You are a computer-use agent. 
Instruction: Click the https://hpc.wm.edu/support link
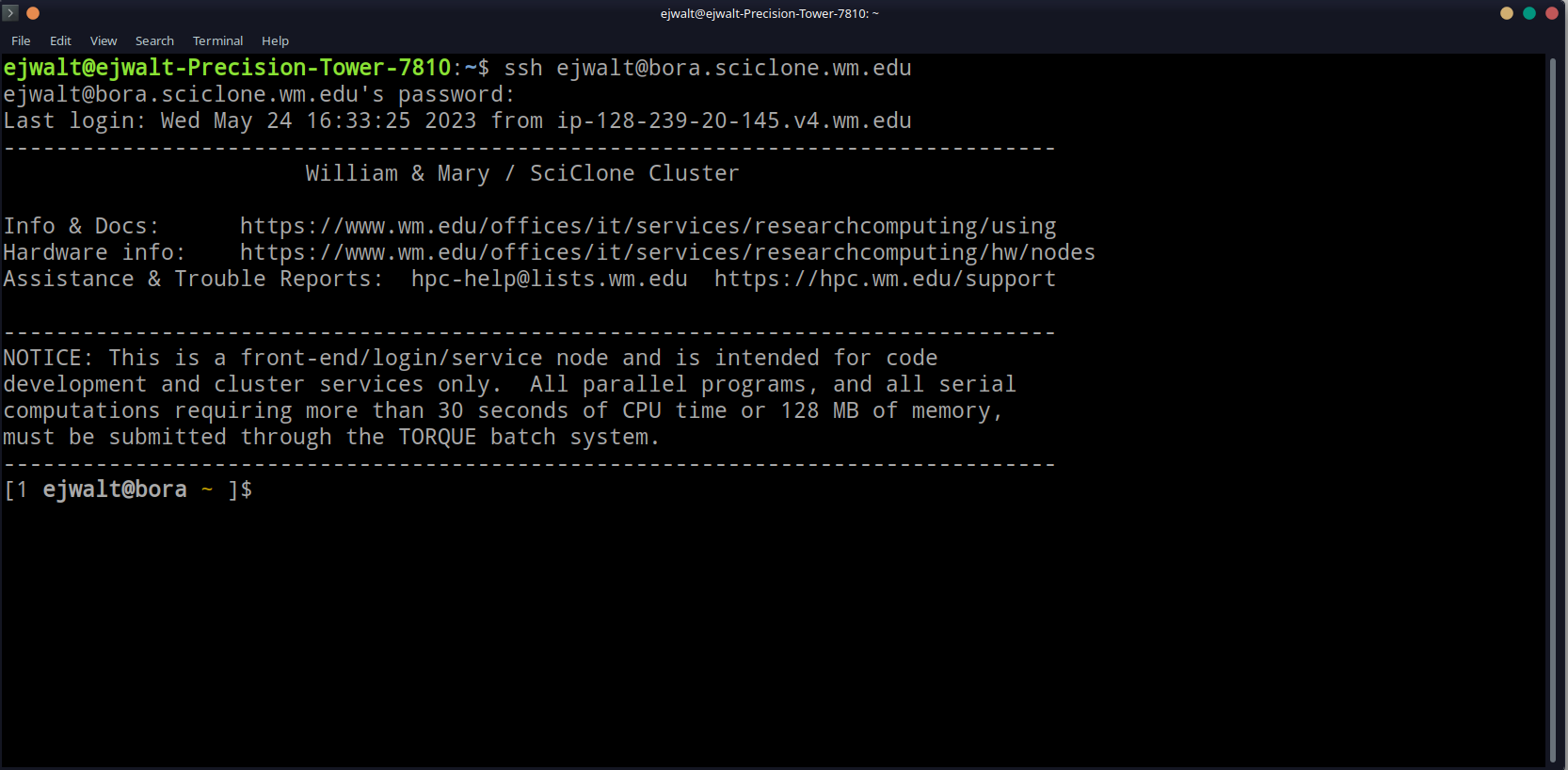pos(885,280)
